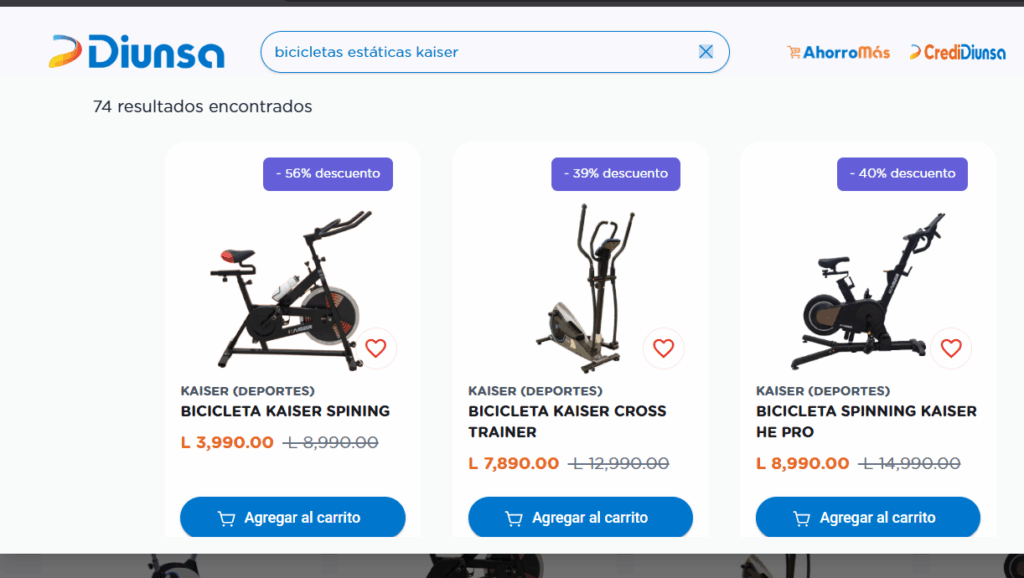
Task: Favorite the Spinning Kaiser HE Pro heart icon
Action: coord(951,348)
